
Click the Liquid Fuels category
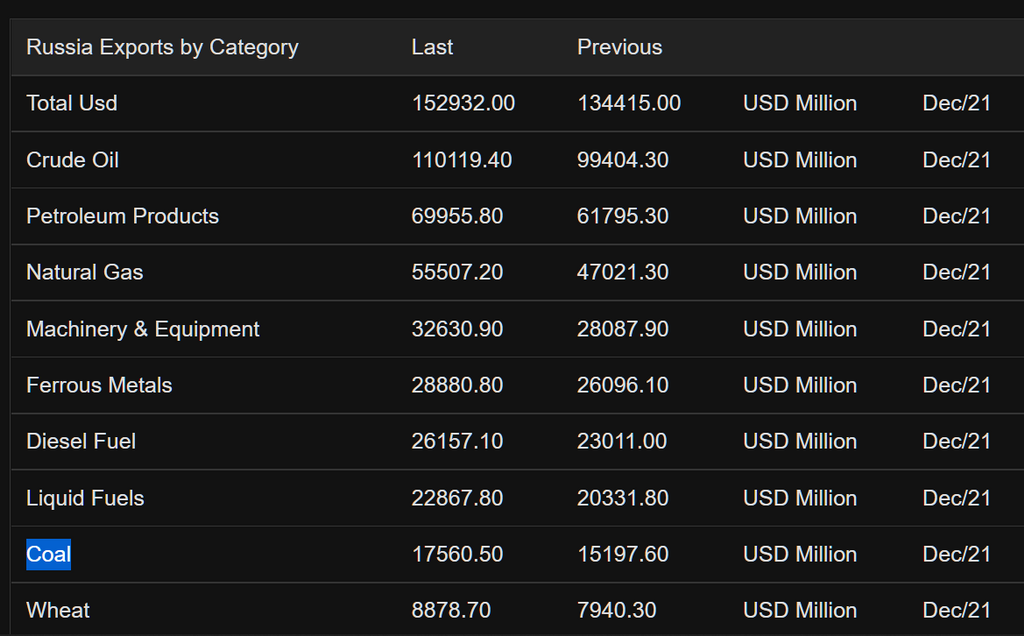coord(85,498)
